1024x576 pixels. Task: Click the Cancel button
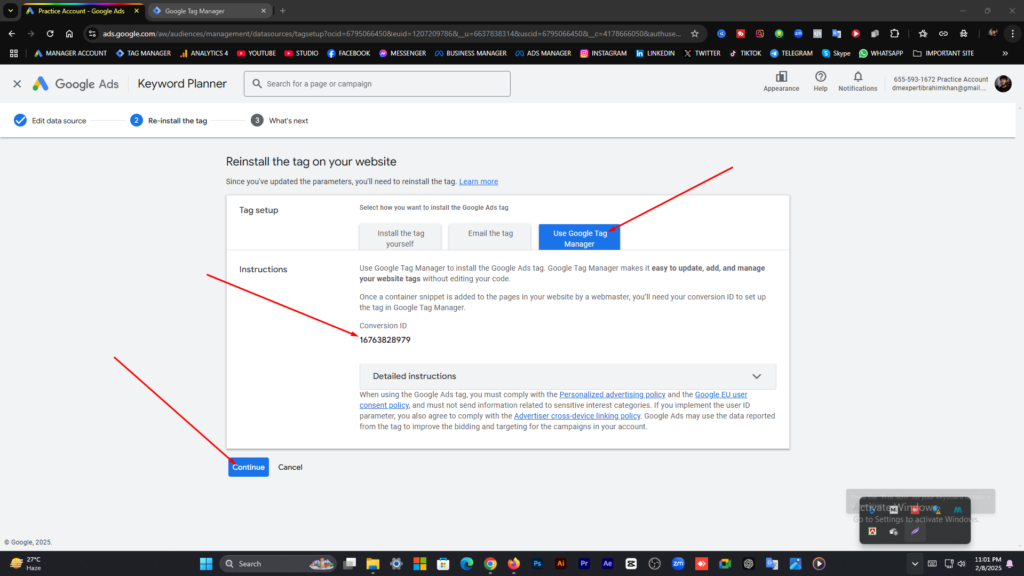290,467
